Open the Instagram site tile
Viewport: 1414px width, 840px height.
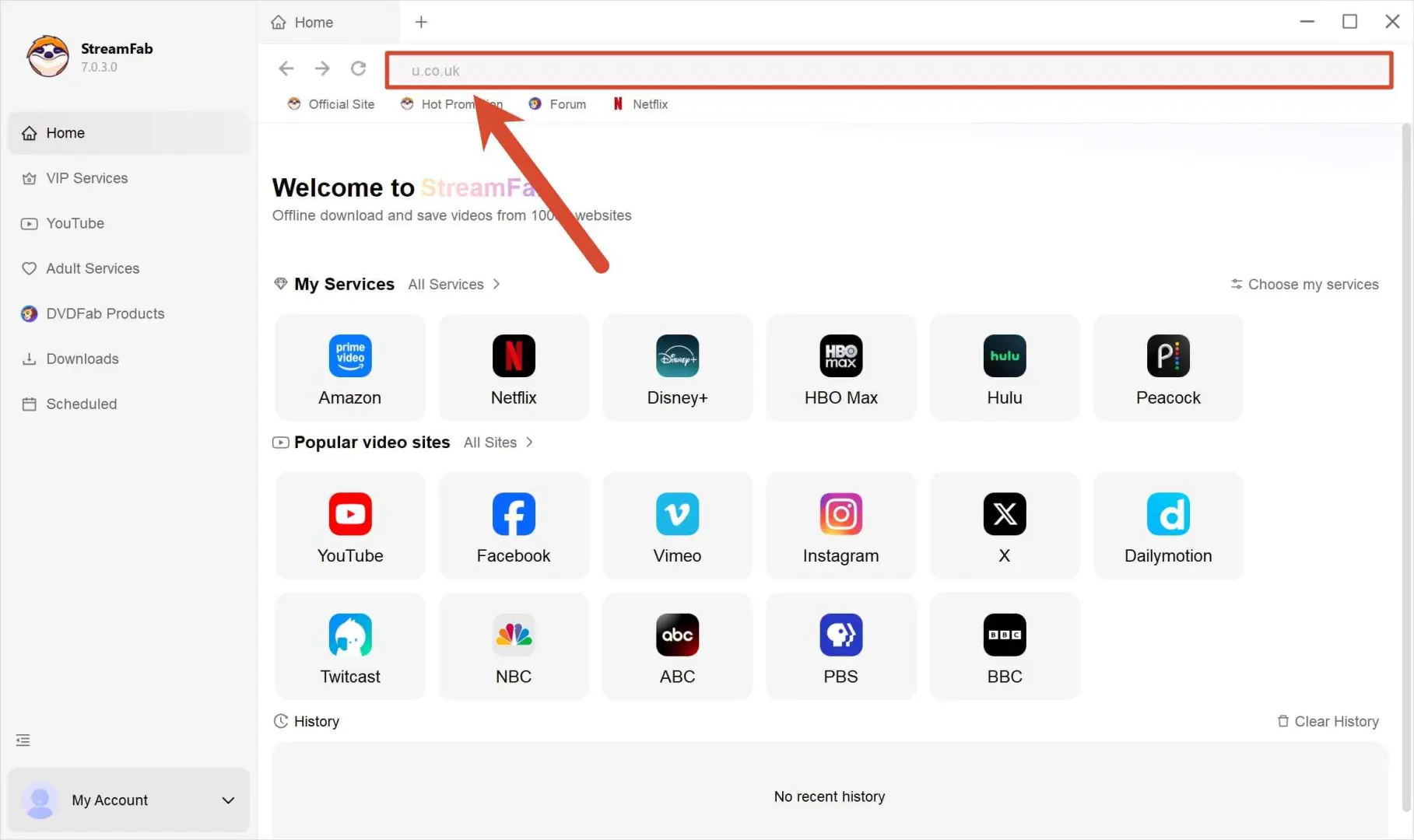click(x=840, y=526)
